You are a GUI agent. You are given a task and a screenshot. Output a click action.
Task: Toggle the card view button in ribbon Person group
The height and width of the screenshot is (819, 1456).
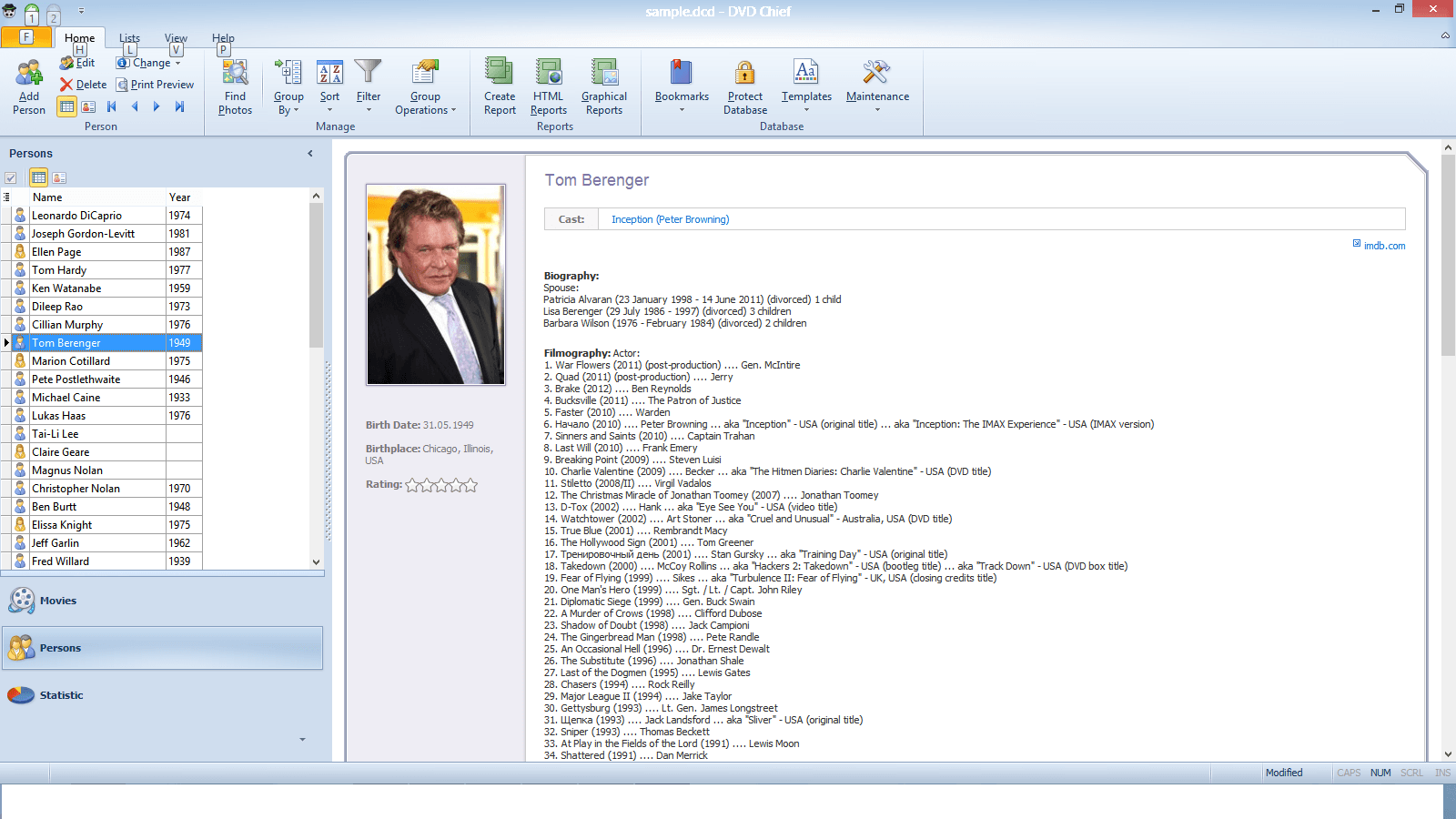point(88,106)
